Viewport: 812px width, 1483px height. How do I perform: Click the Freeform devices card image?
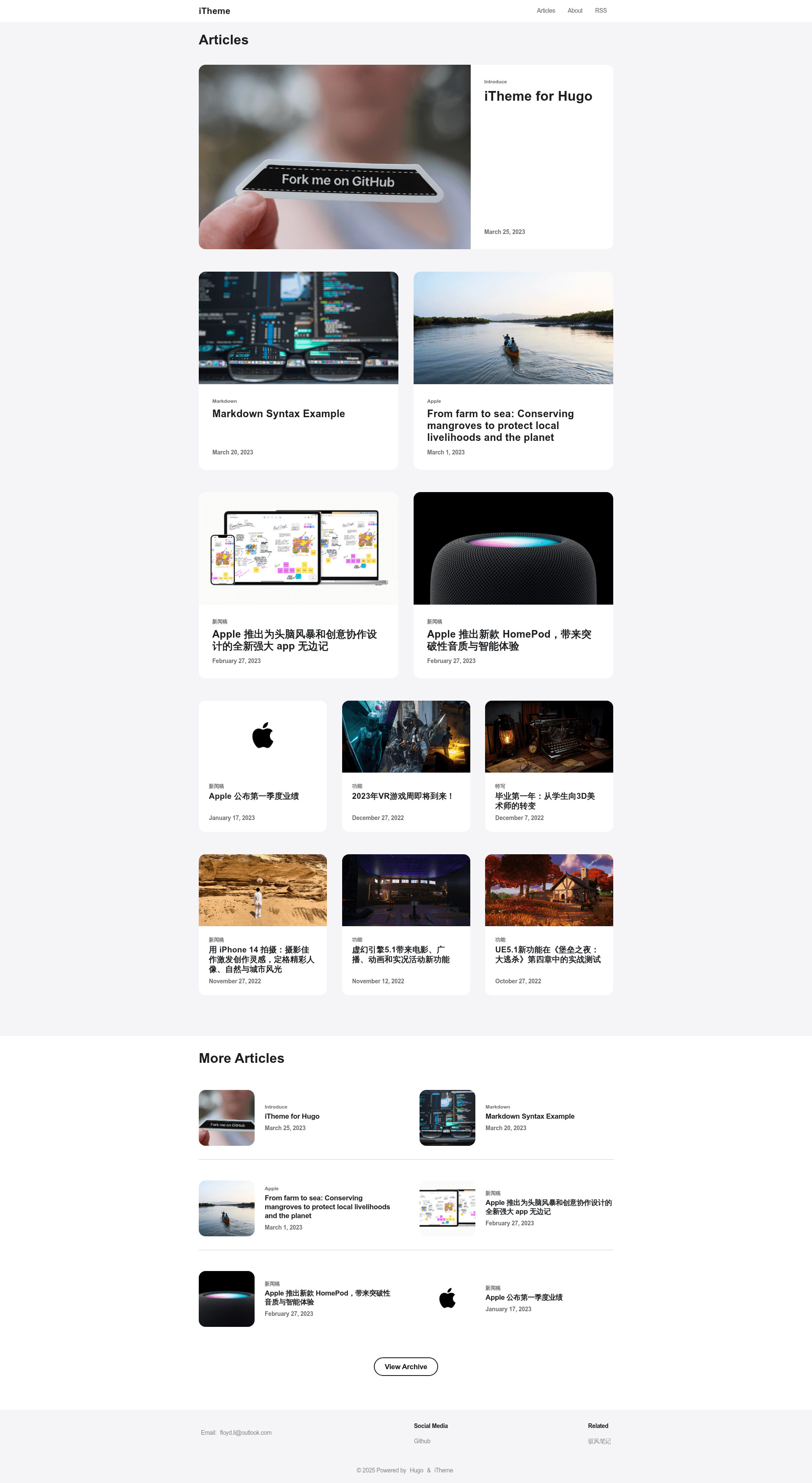point(298,548)
